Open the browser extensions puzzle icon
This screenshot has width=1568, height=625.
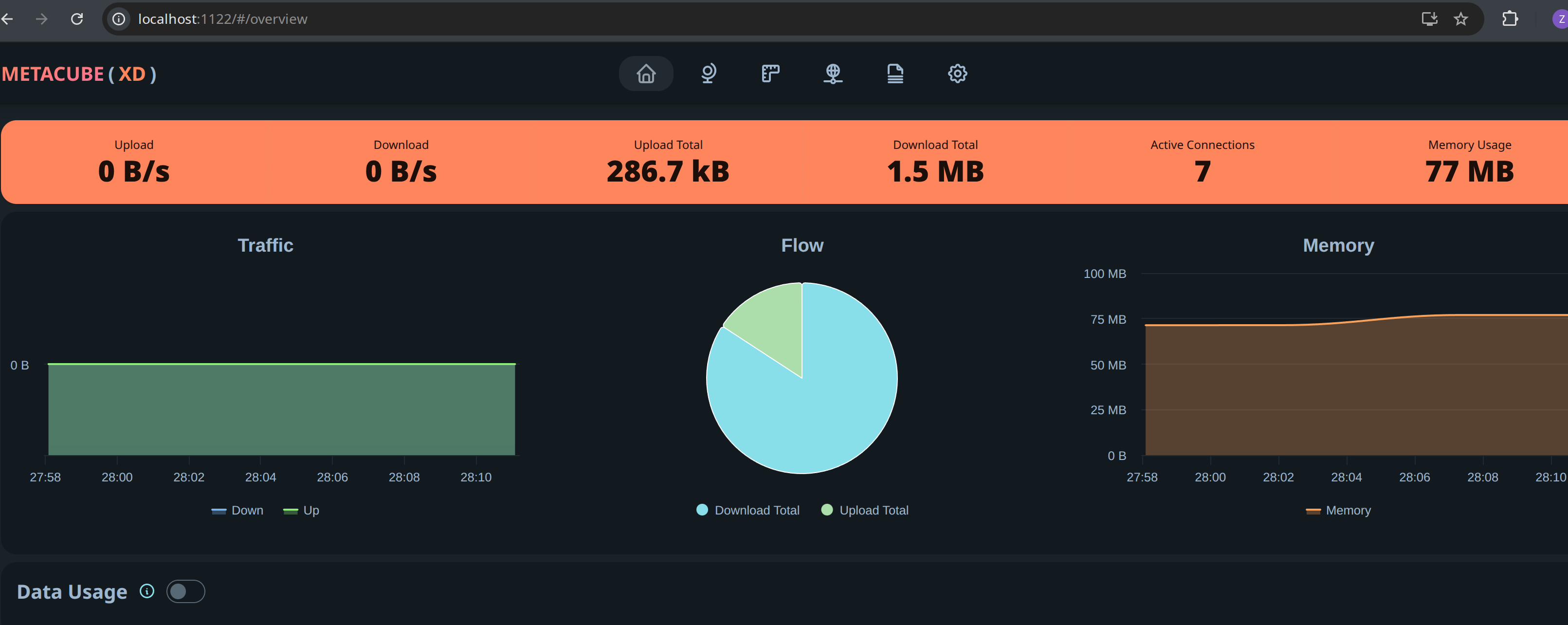pos(1510,19)
